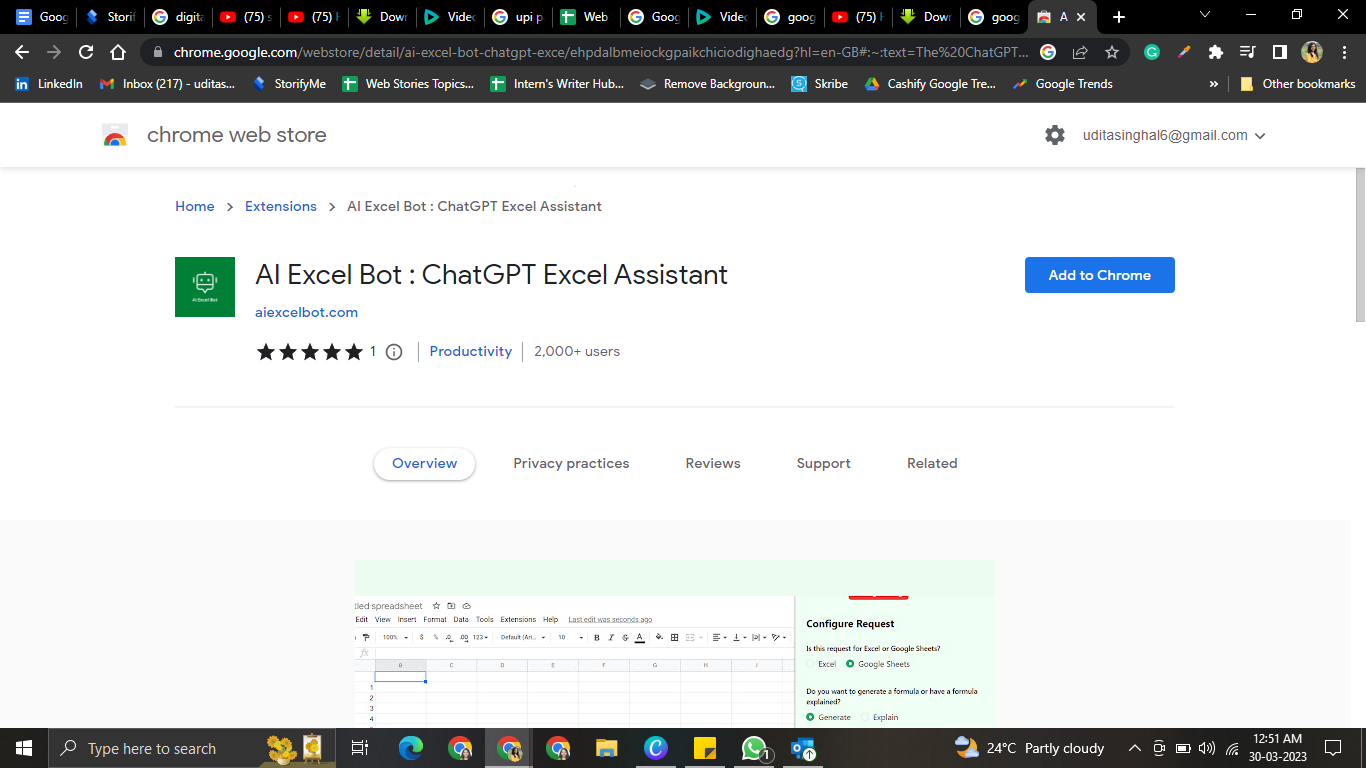Click the Add to Chrome button
The height and width of the screenshot is (768, 1366).
click(1099, 275)
